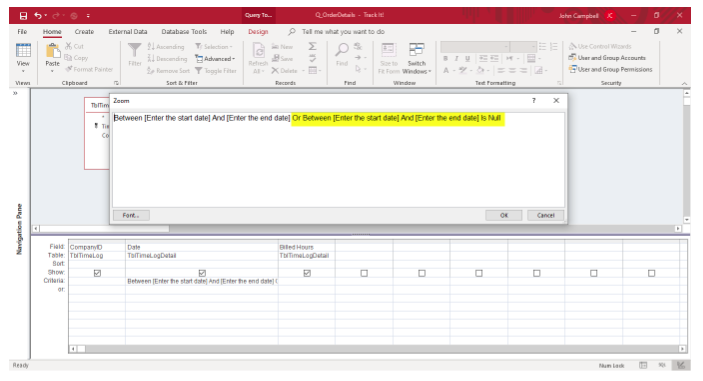703x381 pixels.
Task: Click OK in the Zoom dialog
Action: click(x=503, y=216)
